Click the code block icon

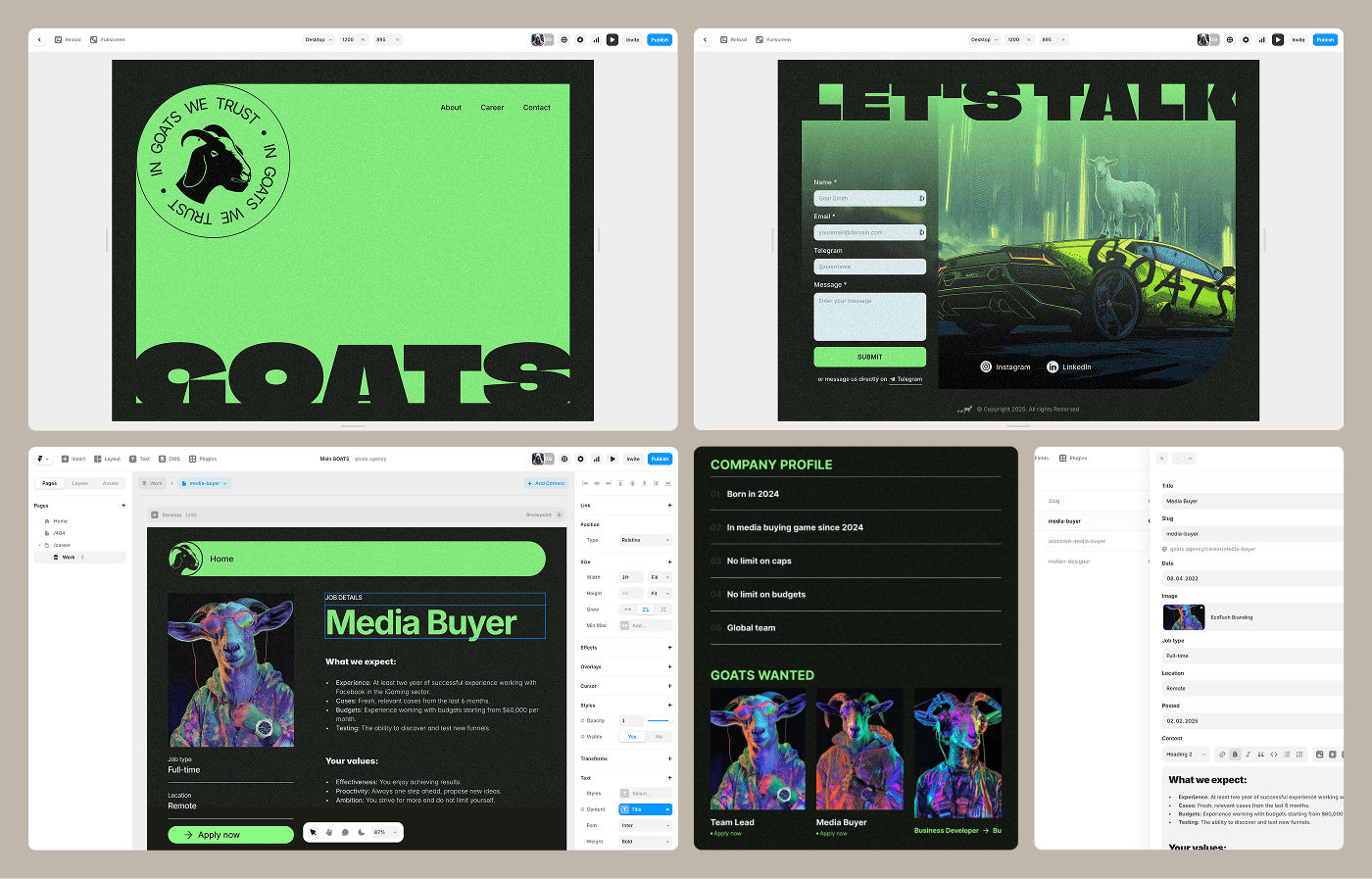pyautogui.click(x=1274, y=755)
